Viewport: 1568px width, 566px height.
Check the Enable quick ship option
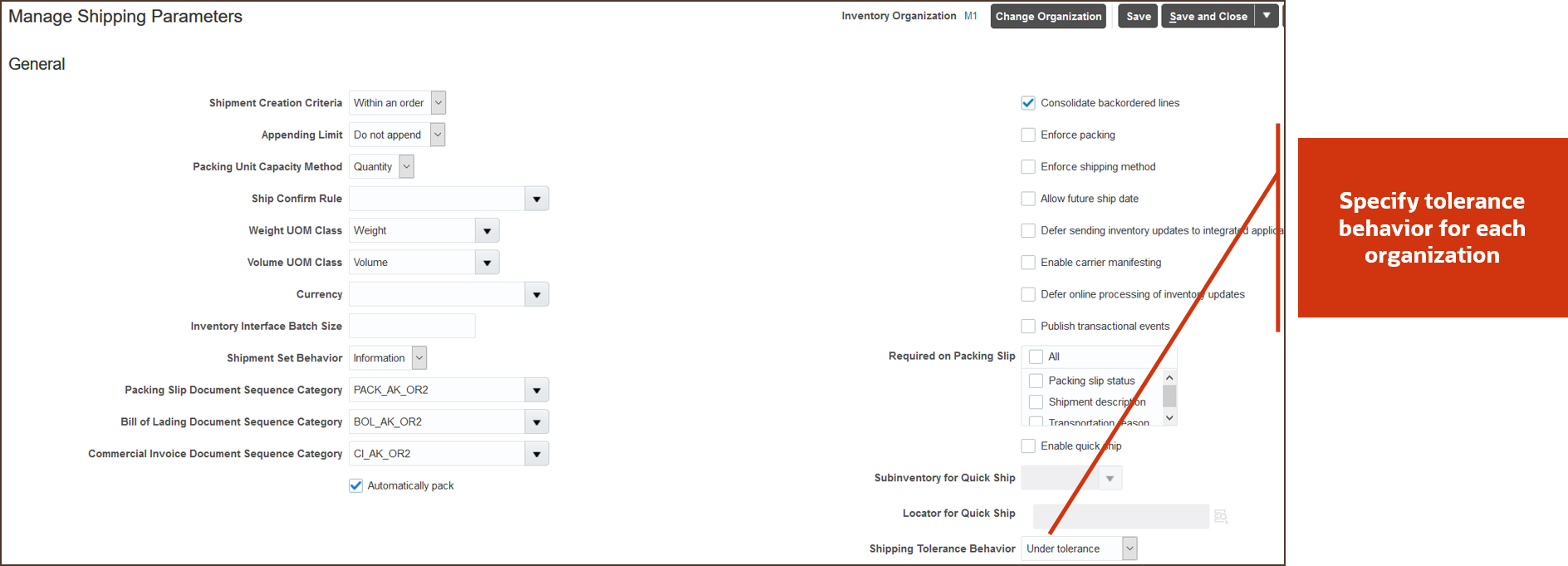[1028, 446]
